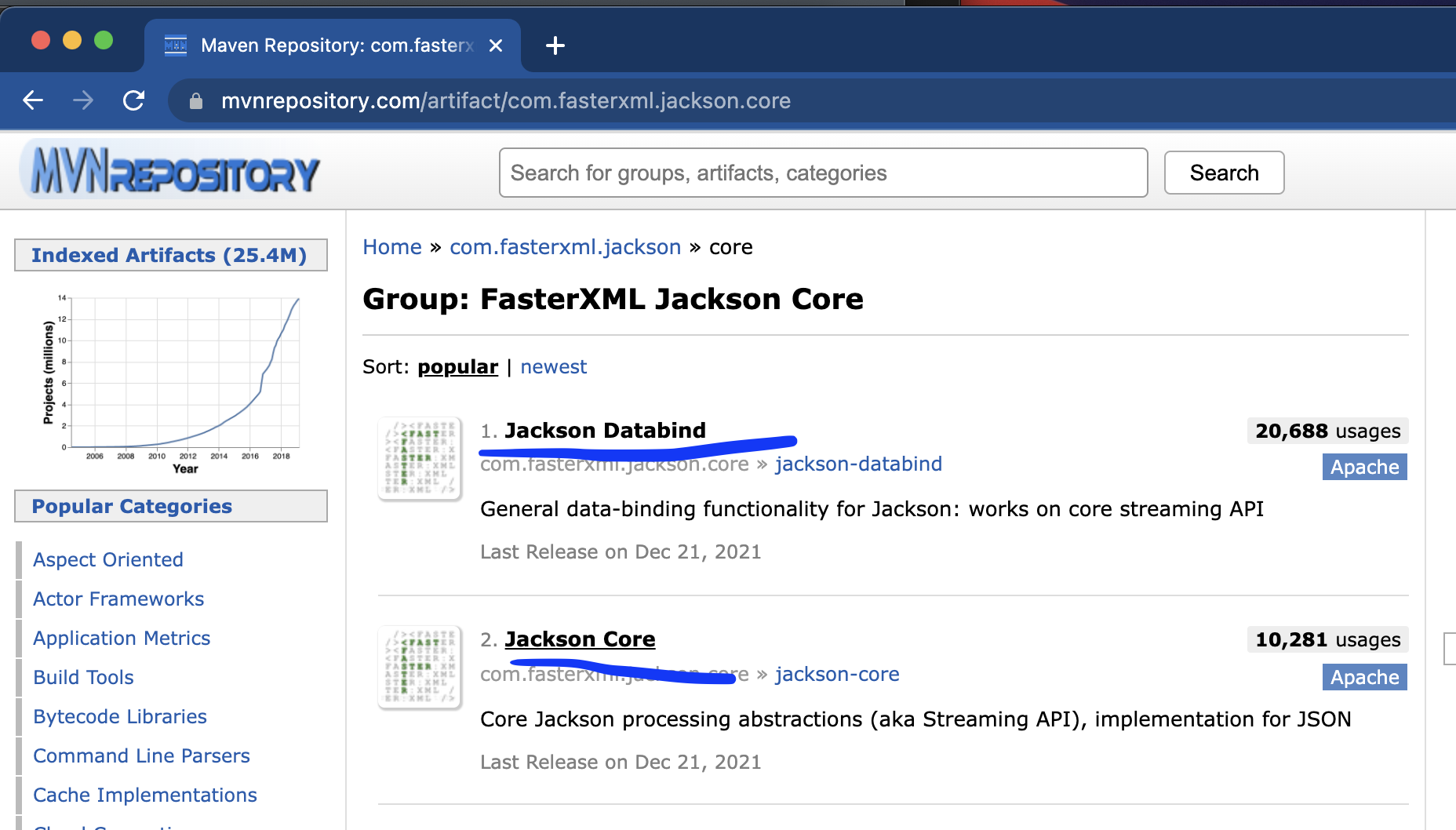Click the Apache license tag for Jackson Databind
Image resolution: width=1456 pixels, height=830 pixels.
[x=1365, y=467]
